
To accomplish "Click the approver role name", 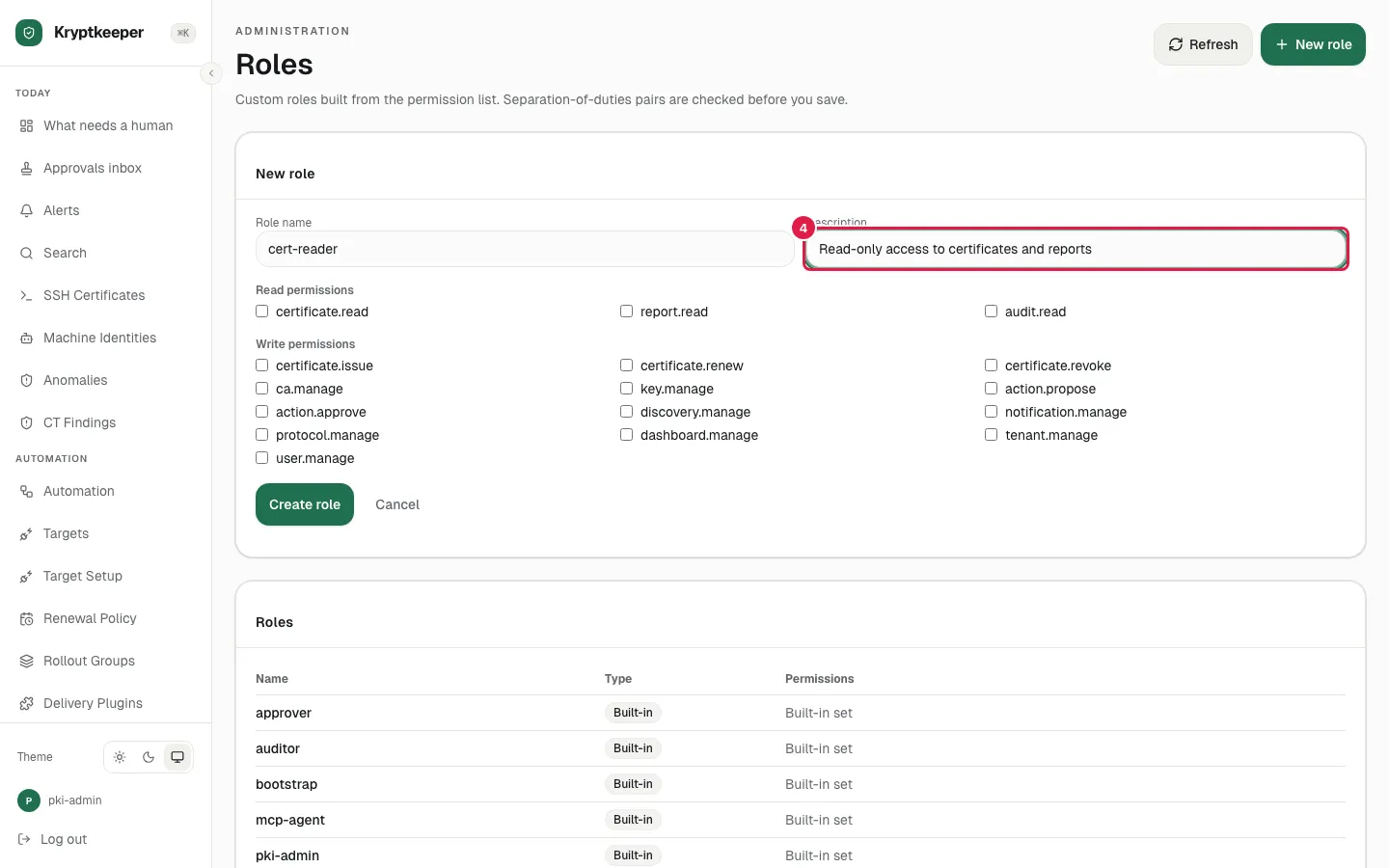I will point(284,713).
